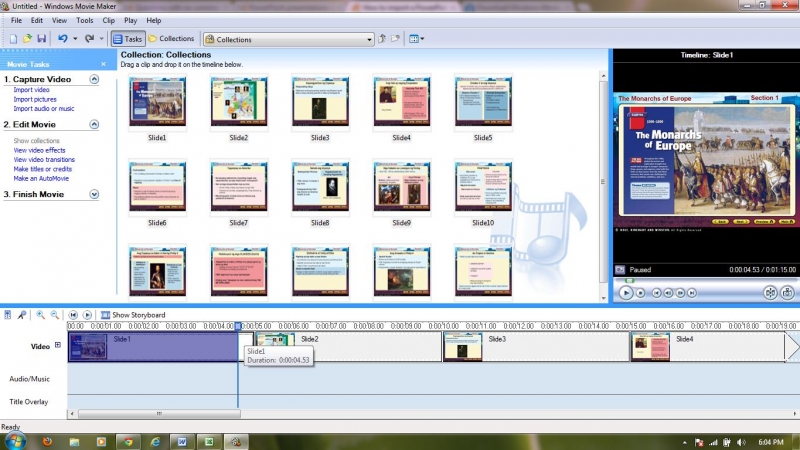Take a picture from the preview
Image resolution: width=800 pixels, height=450 pixels.
point(789,293)
